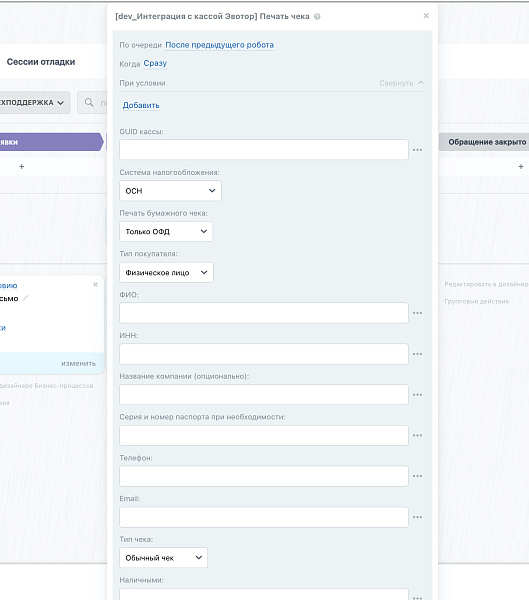529x600 pixels.
Task: Click the help question icon near title
Action: [x=317, y=16]
